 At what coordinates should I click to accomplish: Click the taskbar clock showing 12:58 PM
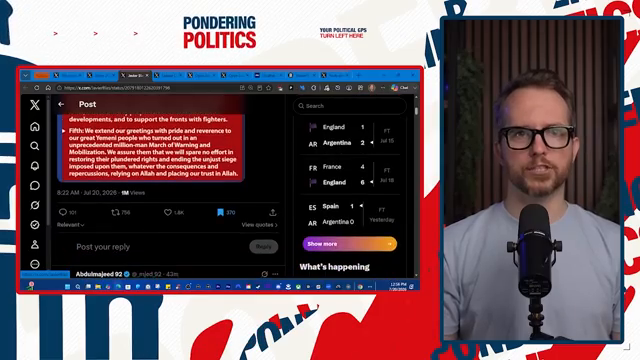click(x=398, y=287)
